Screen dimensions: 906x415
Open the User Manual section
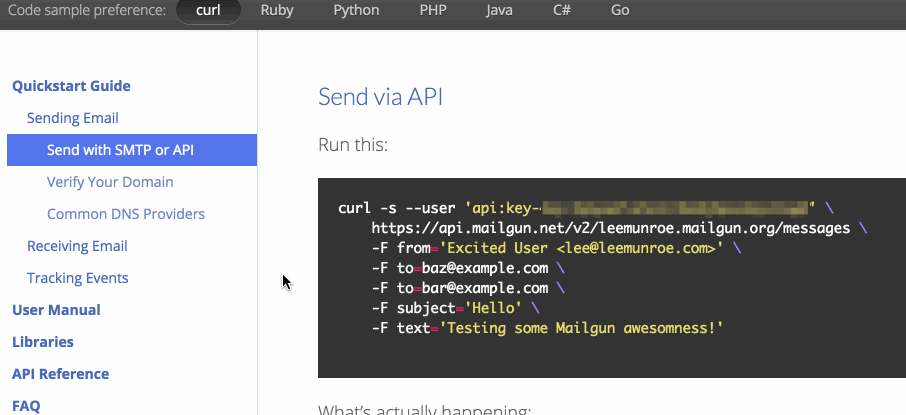point(56,310)
